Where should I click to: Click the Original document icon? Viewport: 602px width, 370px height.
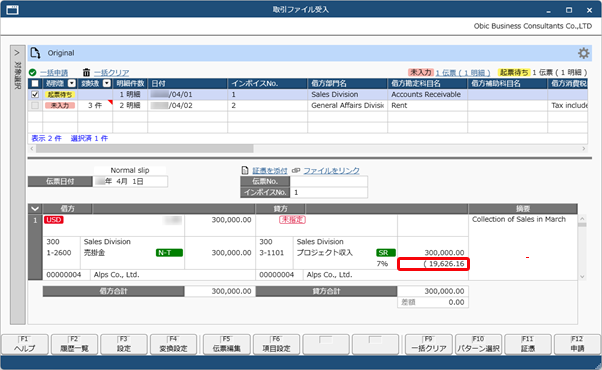pyautogui.click(x=35, y=53)
